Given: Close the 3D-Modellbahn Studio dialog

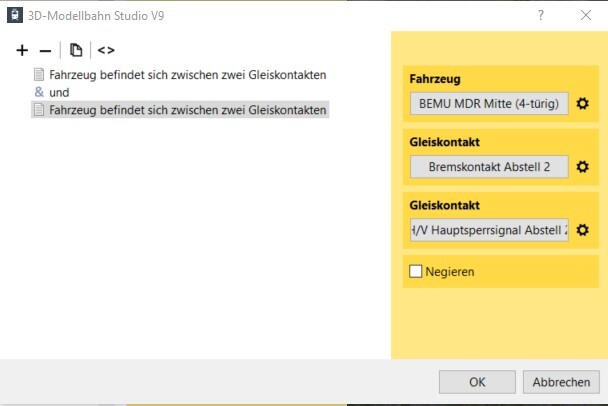Looking at the screenshot, I should click(x=586, y=16).
